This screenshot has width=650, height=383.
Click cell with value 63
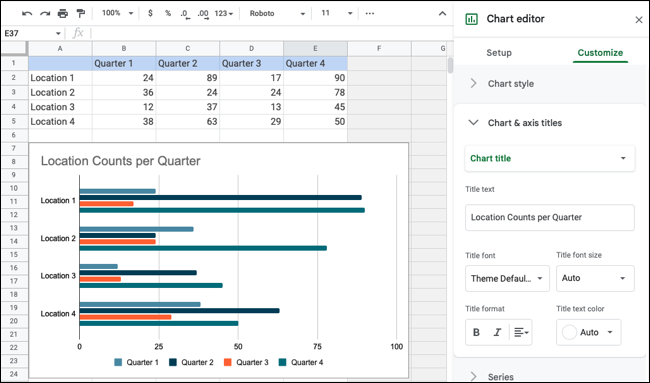pyautogui.click(x=188, y=121)
